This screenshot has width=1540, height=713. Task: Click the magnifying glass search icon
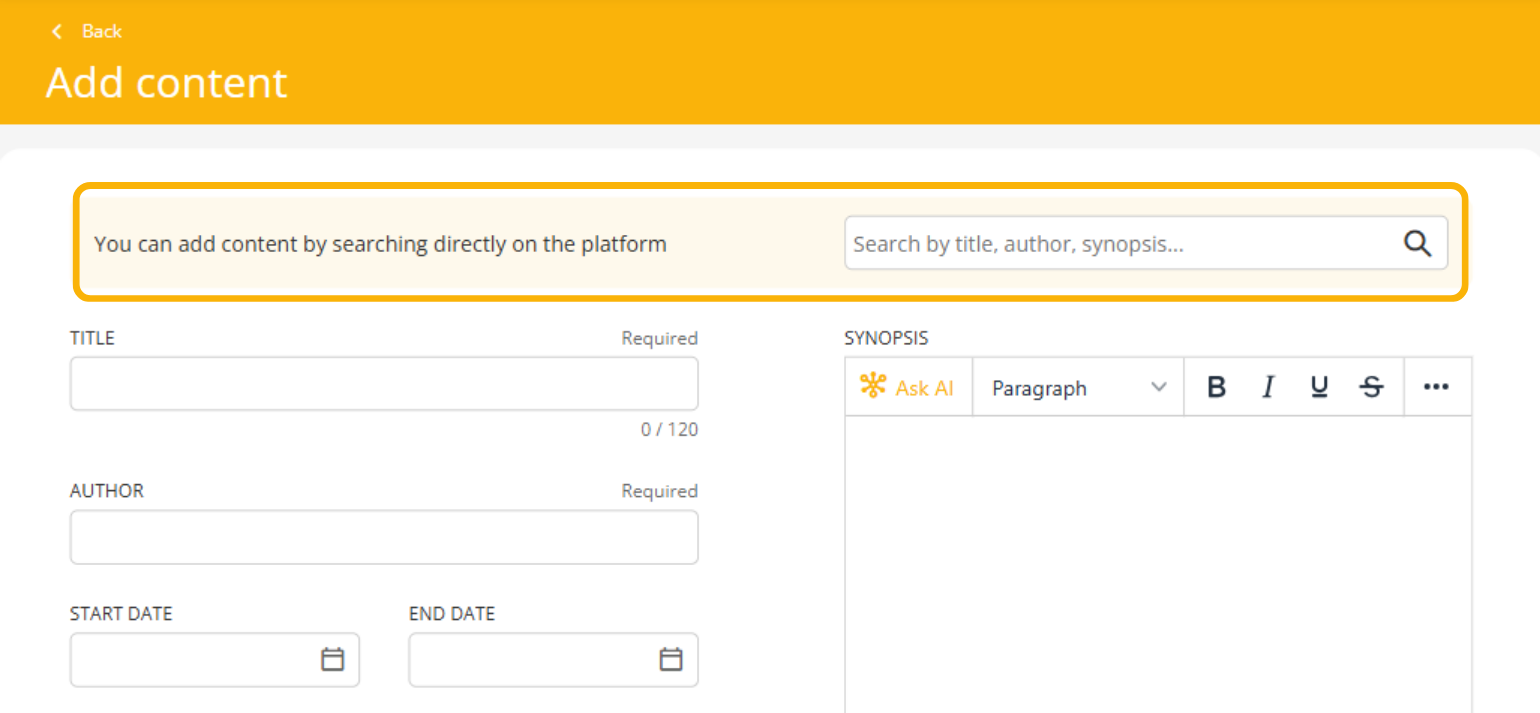point(1417,244)
